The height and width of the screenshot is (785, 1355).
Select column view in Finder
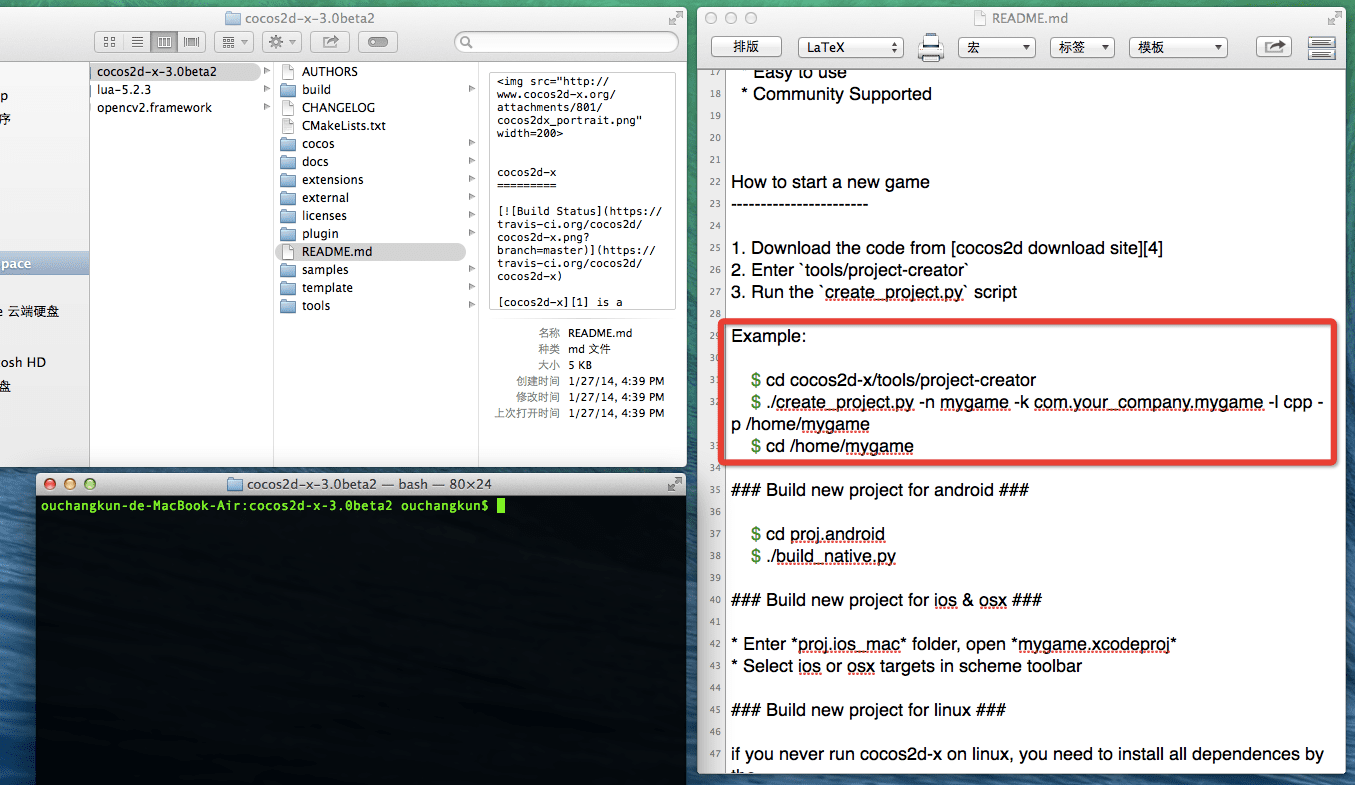pyautogui.click(x=164, y=42)
